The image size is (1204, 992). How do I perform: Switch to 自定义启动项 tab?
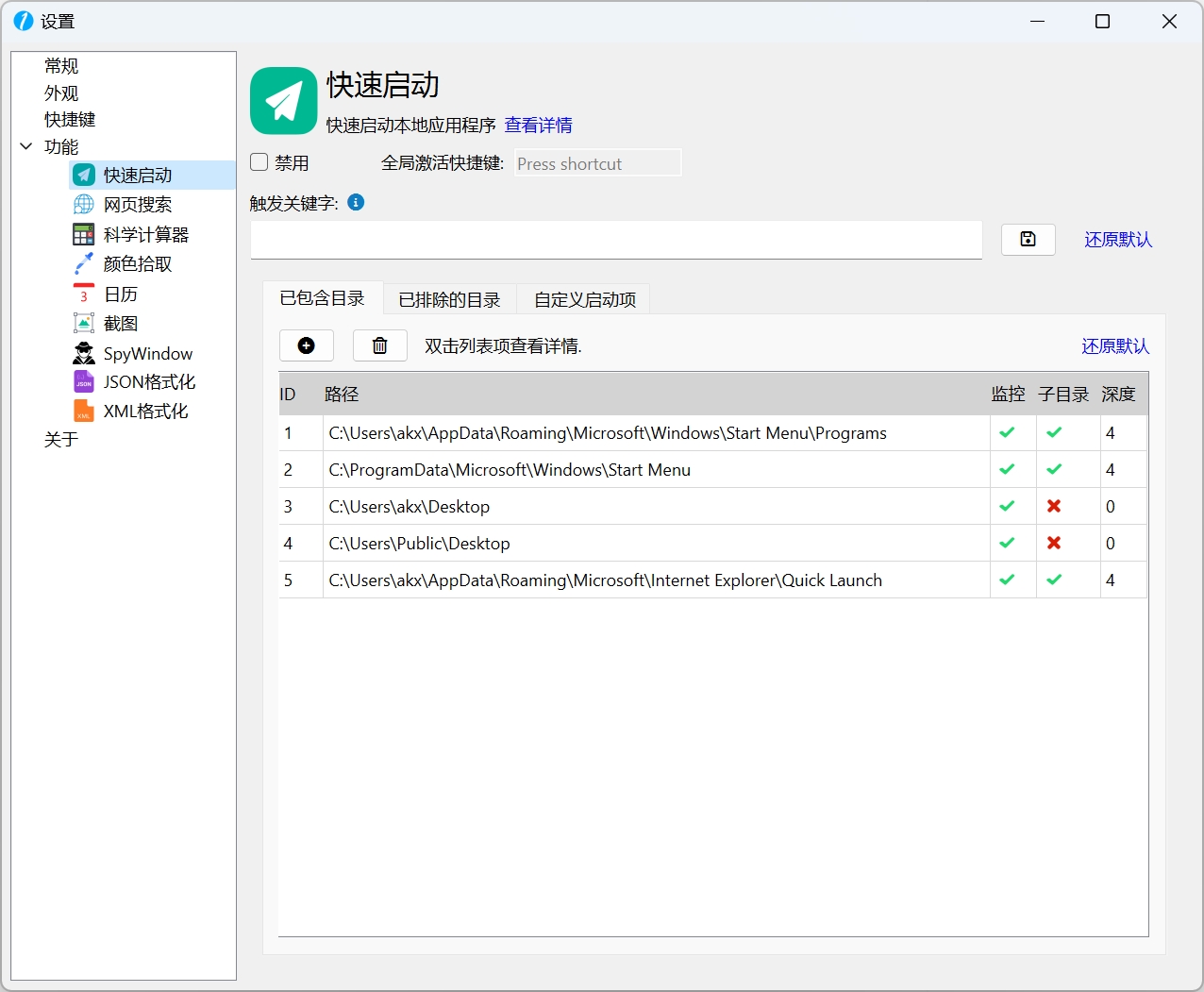[x=584, y=300]
